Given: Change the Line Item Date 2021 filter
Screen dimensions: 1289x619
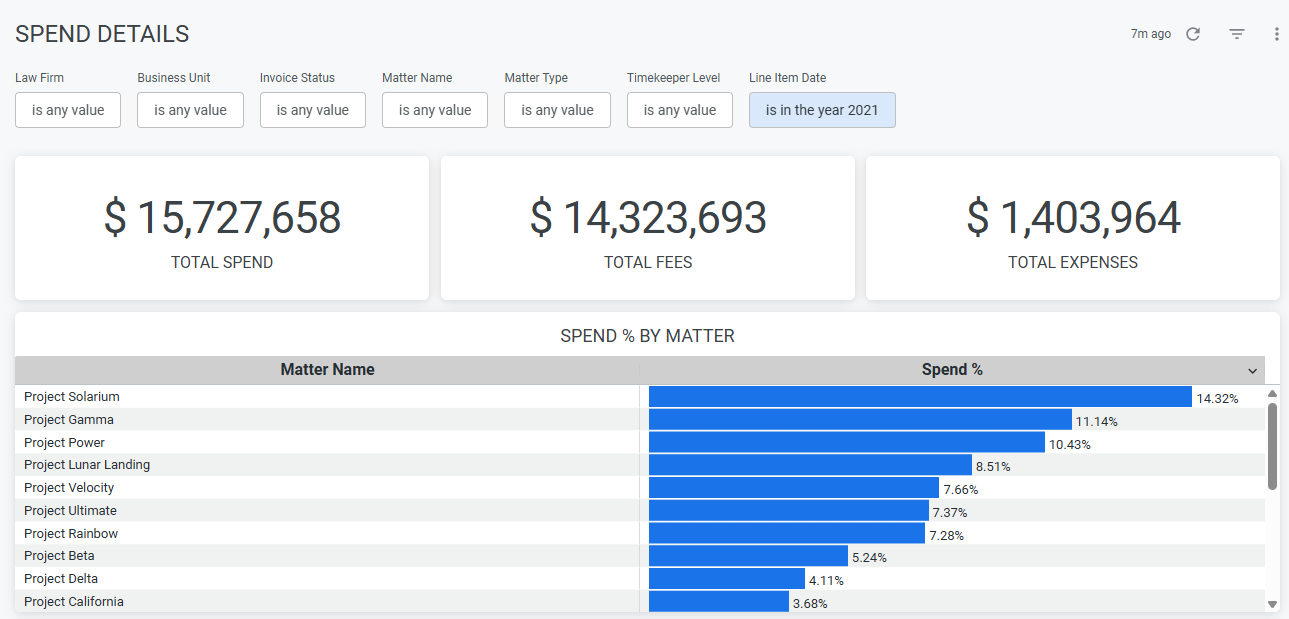Looking at the screenshot, I should click(822, 110).
